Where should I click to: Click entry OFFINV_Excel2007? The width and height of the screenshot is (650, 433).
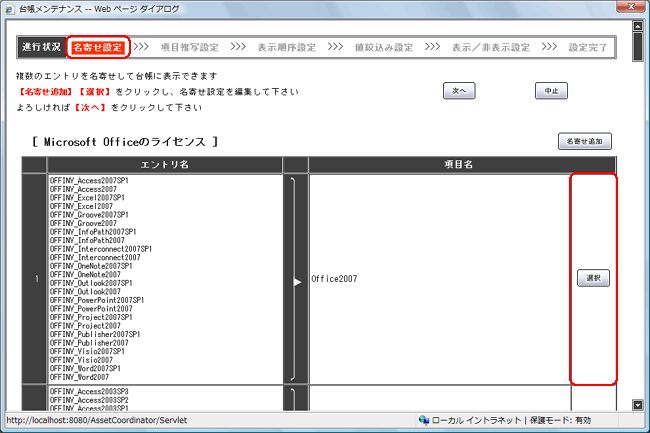[81, 206]
